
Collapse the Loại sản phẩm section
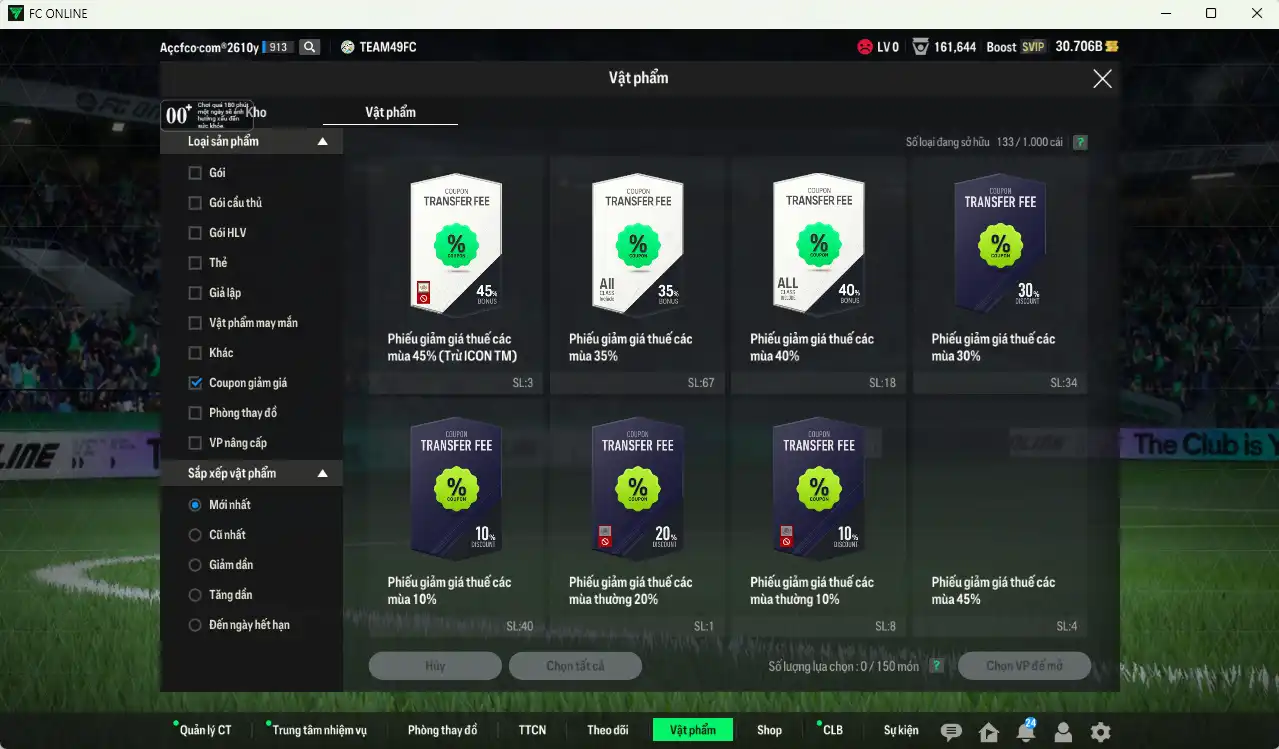point(322,142)
